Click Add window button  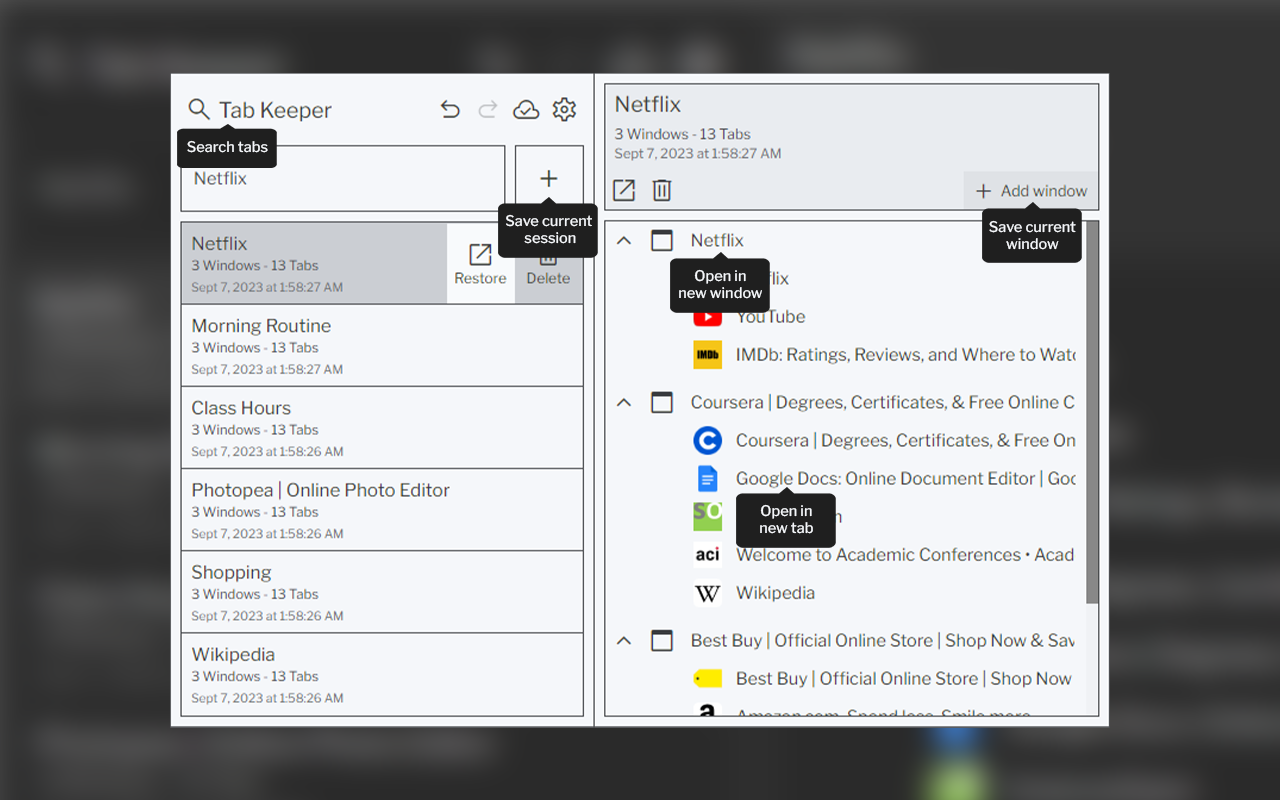[x=1031, y=190]
